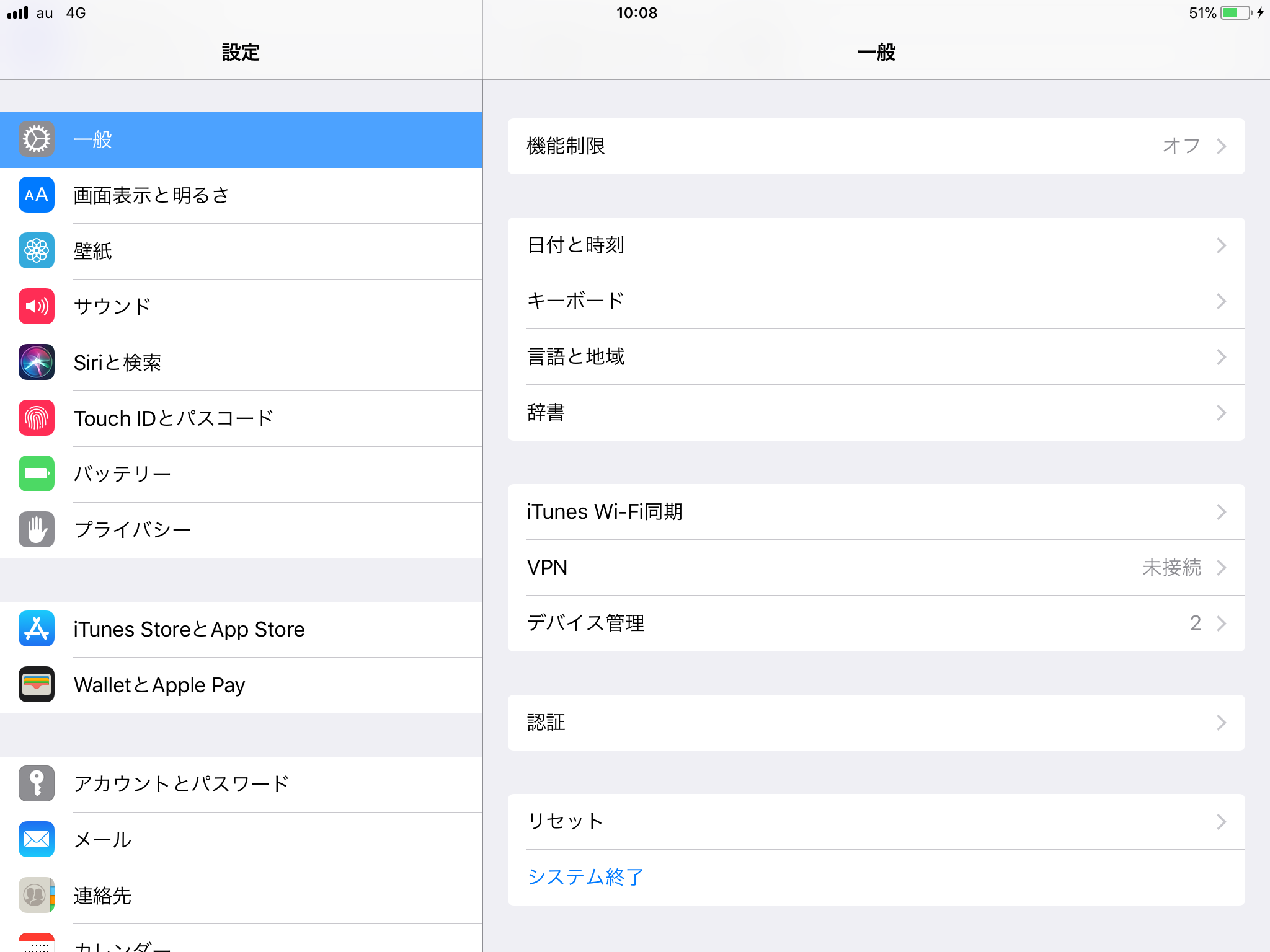Tap the au 4G carrier label
1270x952 pixels.
click(61, 13)
